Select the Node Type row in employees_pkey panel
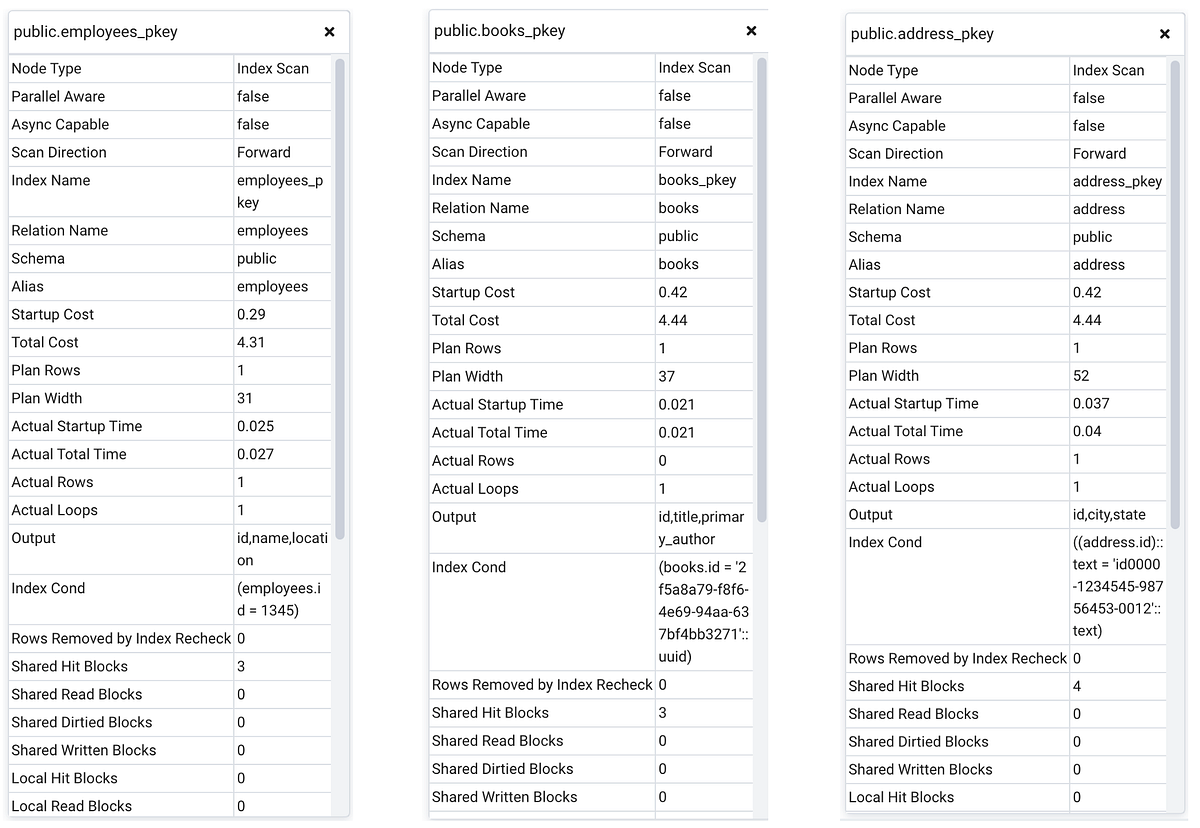Screen dimensions: 1200x828 (120, 68)
